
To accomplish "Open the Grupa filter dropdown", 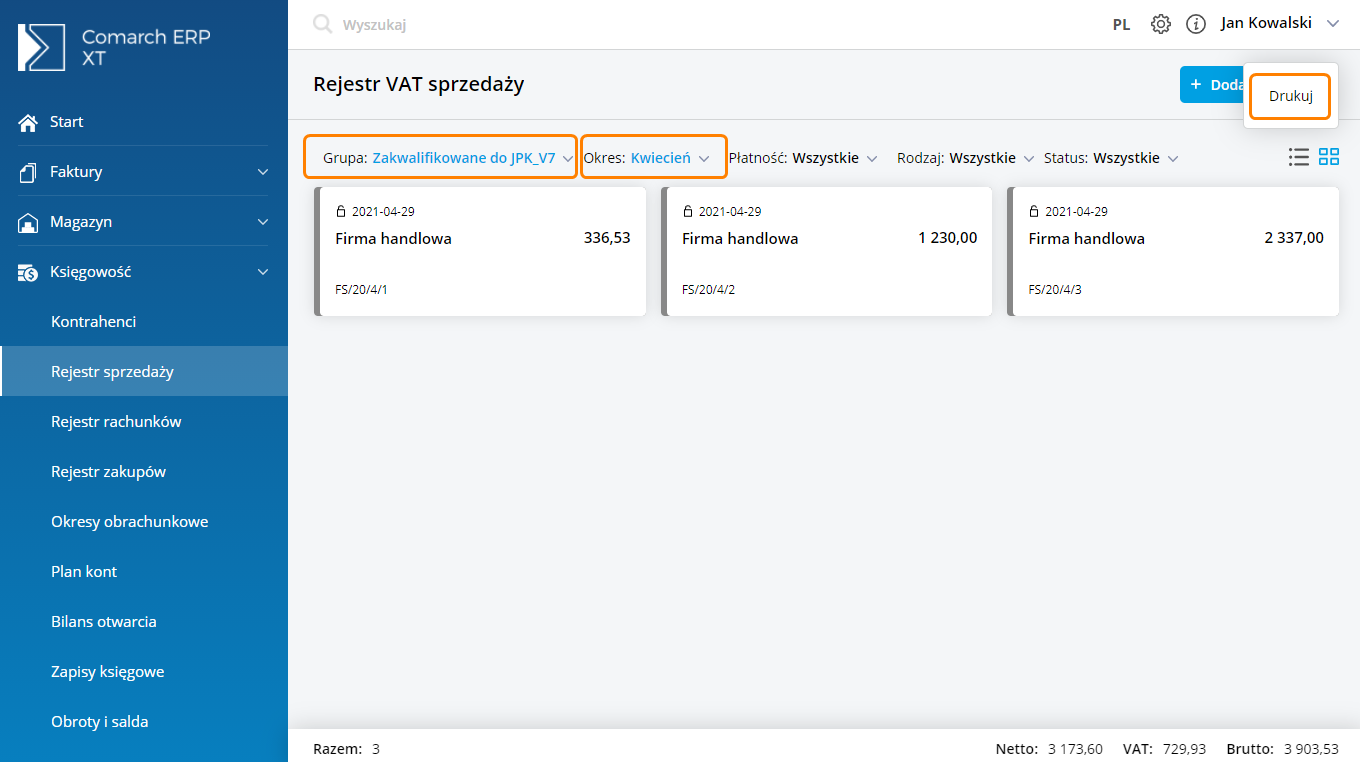I will (x=440, y=158).
